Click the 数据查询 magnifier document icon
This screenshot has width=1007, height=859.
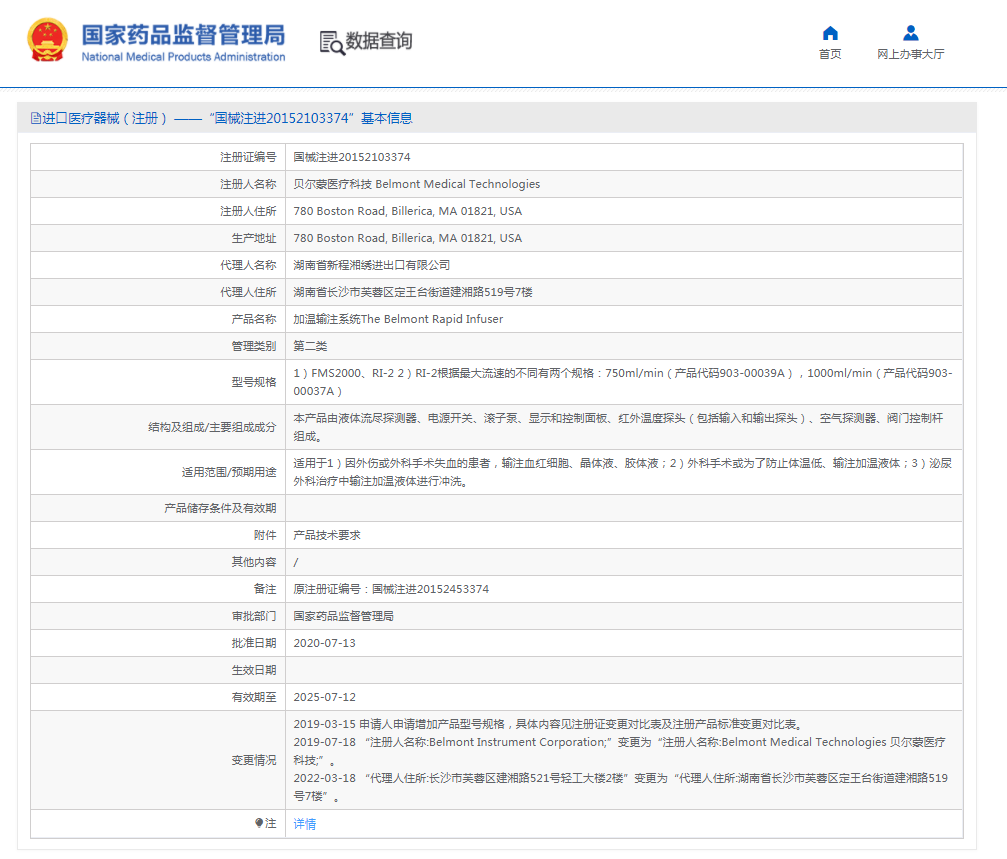(x=331, y=42)
